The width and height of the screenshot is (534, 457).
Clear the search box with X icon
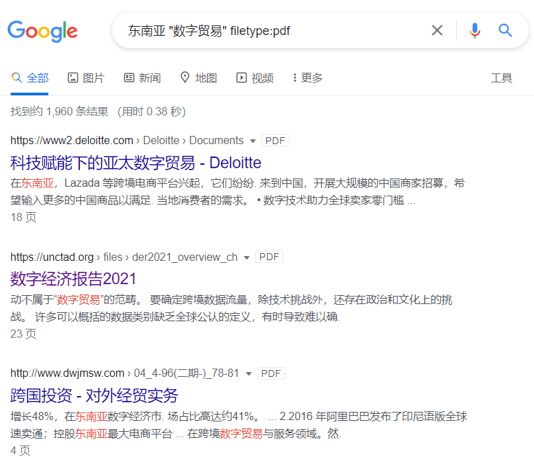[x=437, y=30]
